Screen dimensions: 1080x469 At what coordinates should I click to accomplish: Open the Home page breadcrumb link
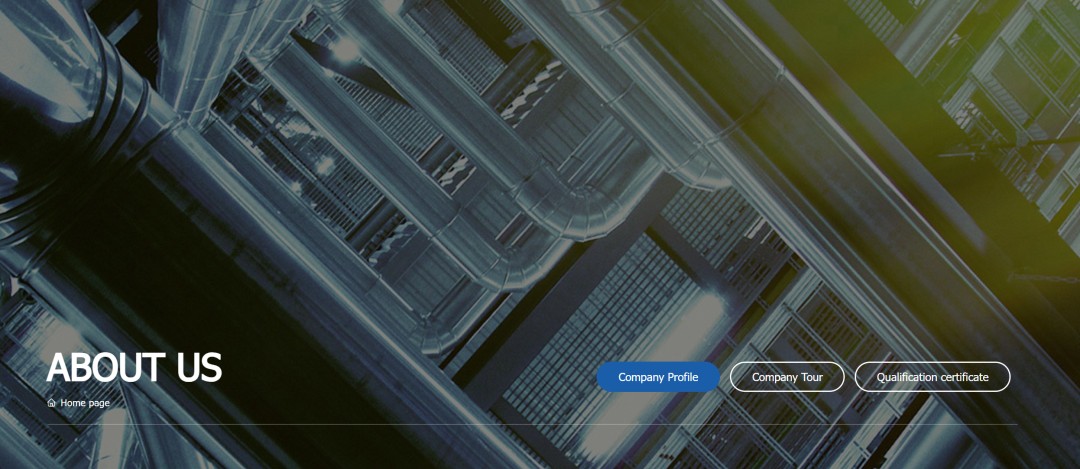point(84,403)
